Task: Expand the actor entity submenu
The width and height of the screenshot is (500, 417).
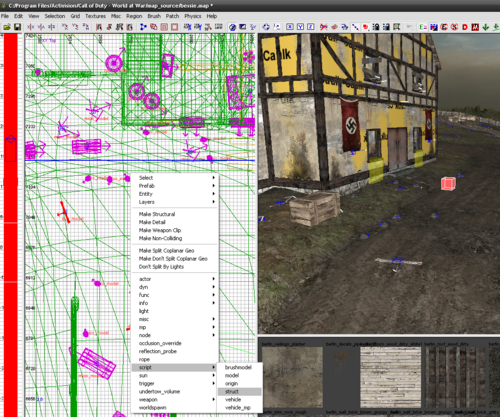Action: (x=175, y=279)
